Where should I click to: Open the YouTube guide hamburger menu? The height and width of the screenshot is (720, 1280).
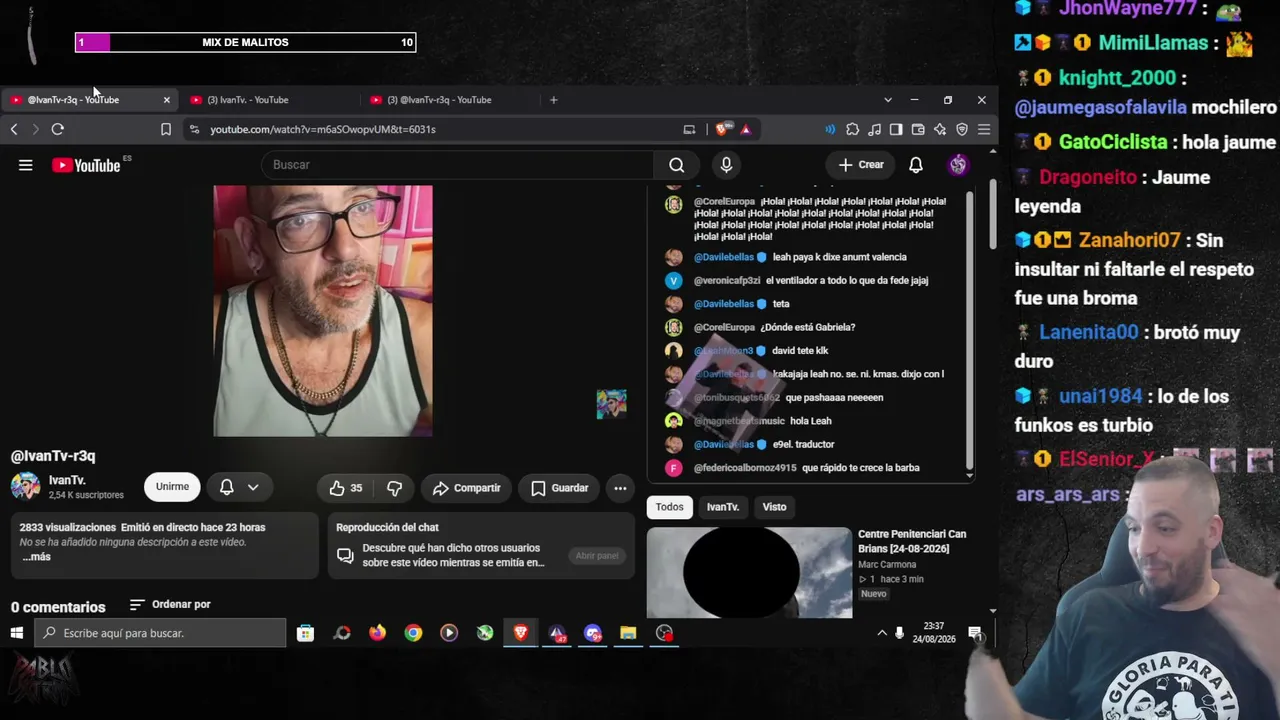[x=26, y=165]
